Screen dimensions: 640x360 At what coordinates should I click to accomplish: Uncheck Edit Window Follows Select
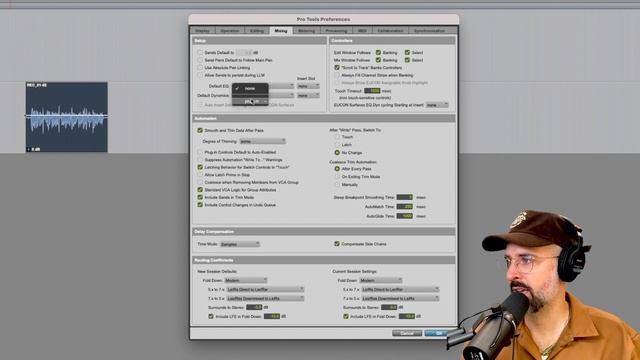click(407, 53)
